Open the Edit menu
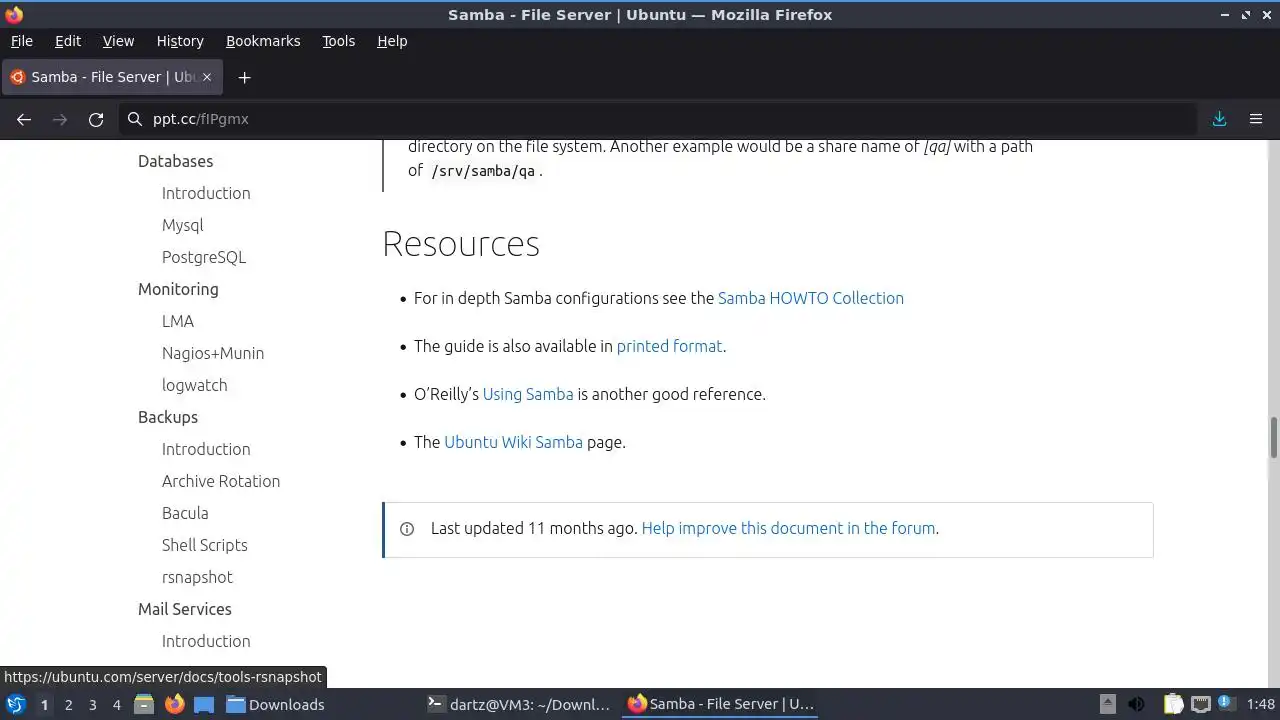Viewport: 1280px width, 720px height. tap(68, 41)
